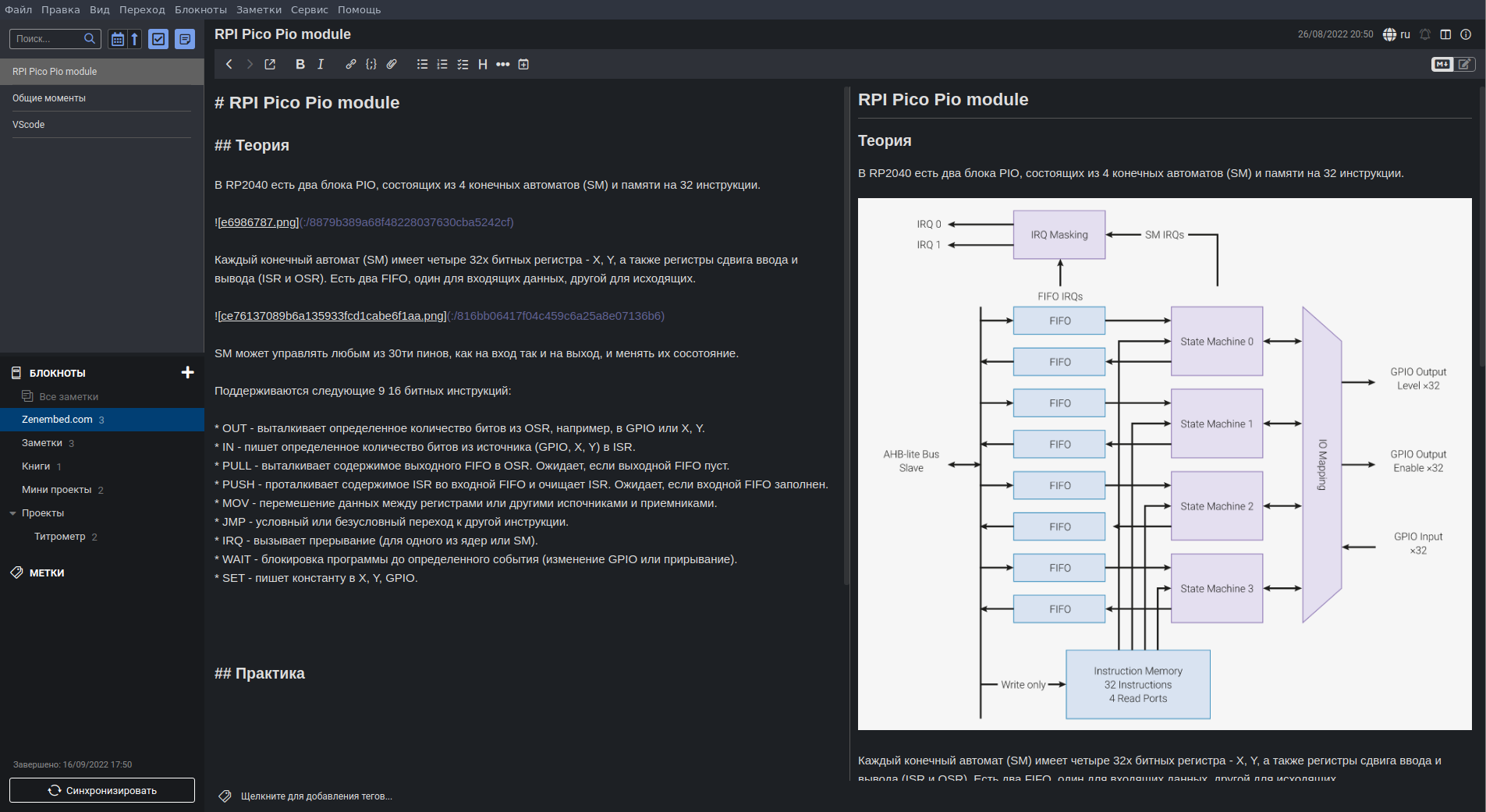
Task: Insert a checkbox list
Action: click(463, 65)
